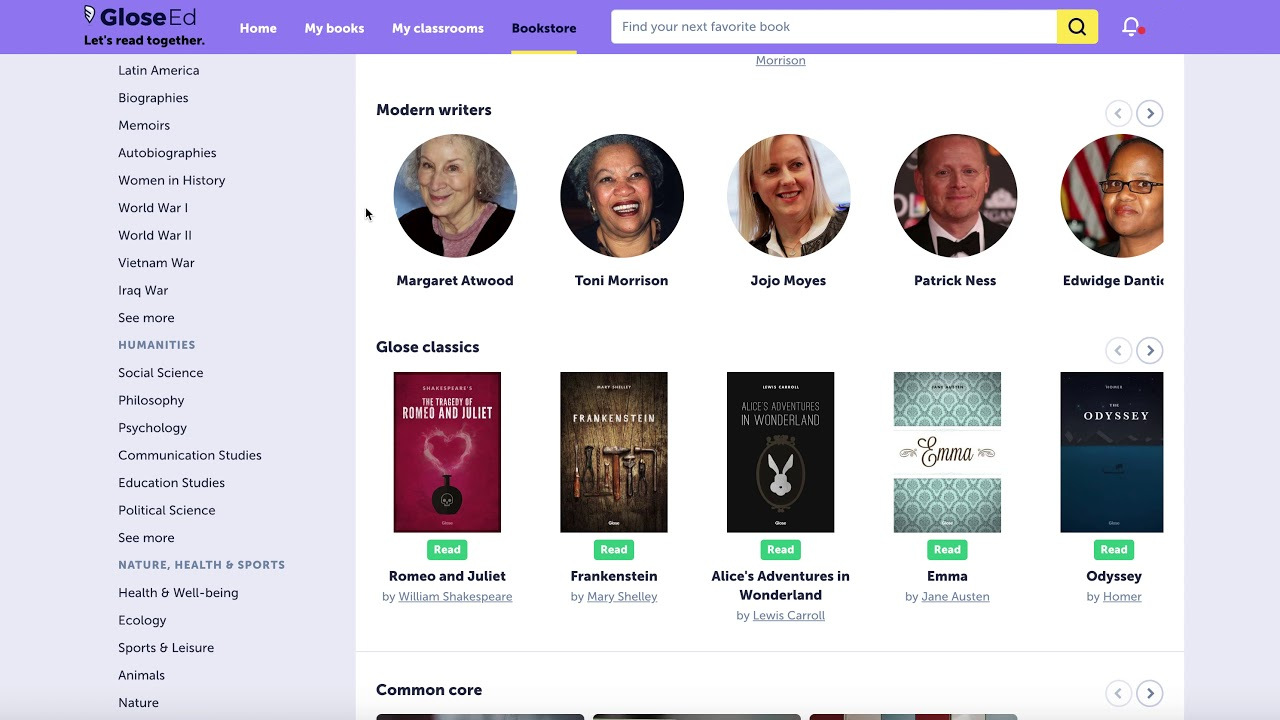Screen dimensions: 1280x720
Task: Open My classrooms tab
Action: coord(438,28)
